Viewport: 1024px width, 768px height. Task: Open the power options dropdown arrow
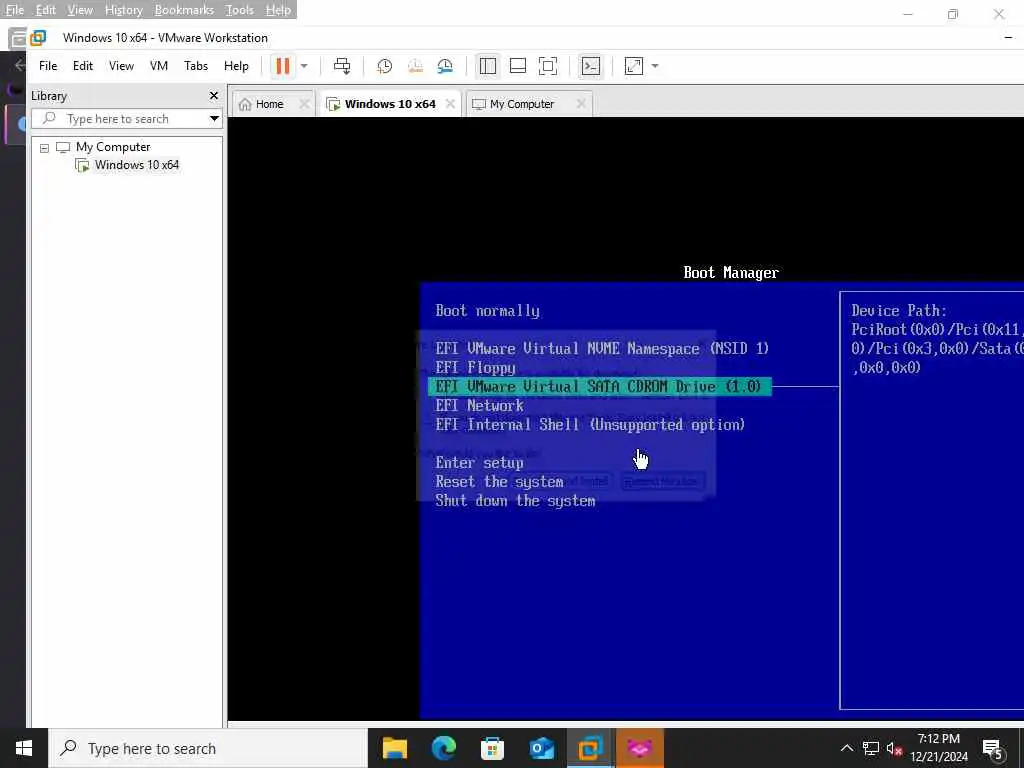point(304,66)
